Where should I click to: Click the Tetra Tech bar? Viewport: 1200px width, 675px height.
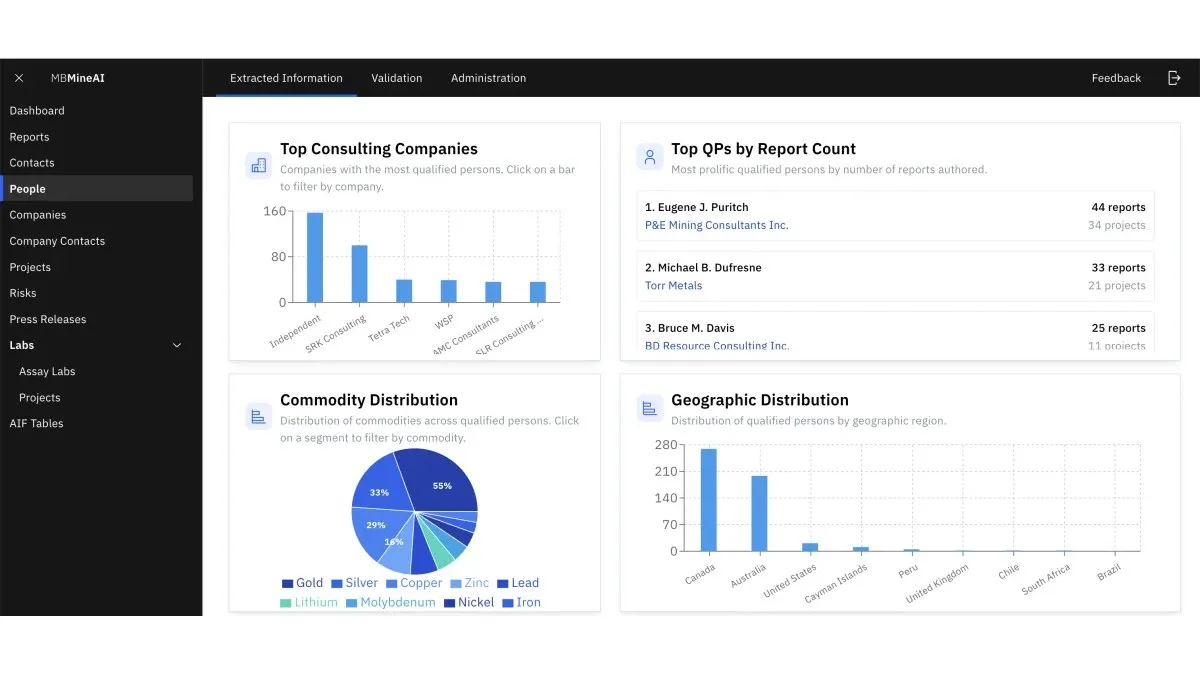[404, 290]
